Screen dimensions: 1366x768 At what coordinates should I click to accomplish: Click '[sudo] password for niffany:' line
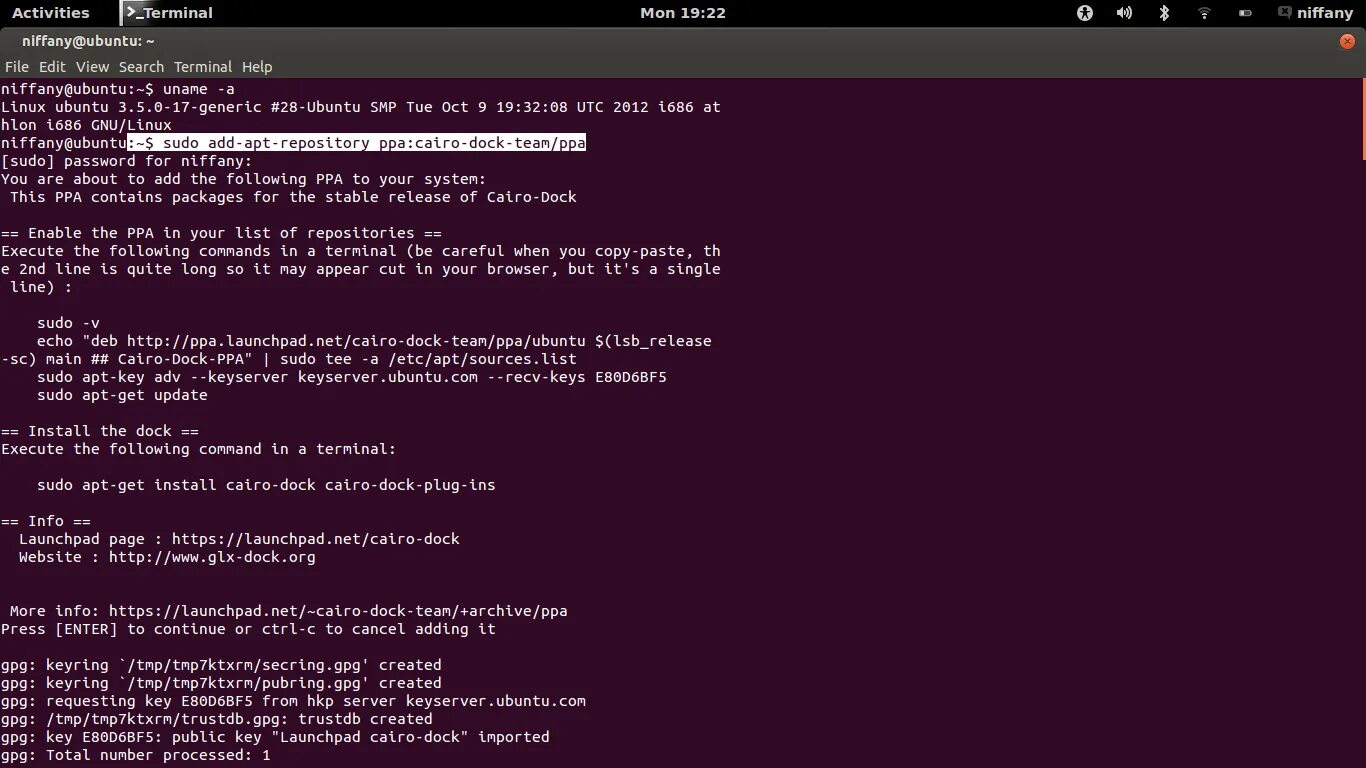[x=127, y=161]
